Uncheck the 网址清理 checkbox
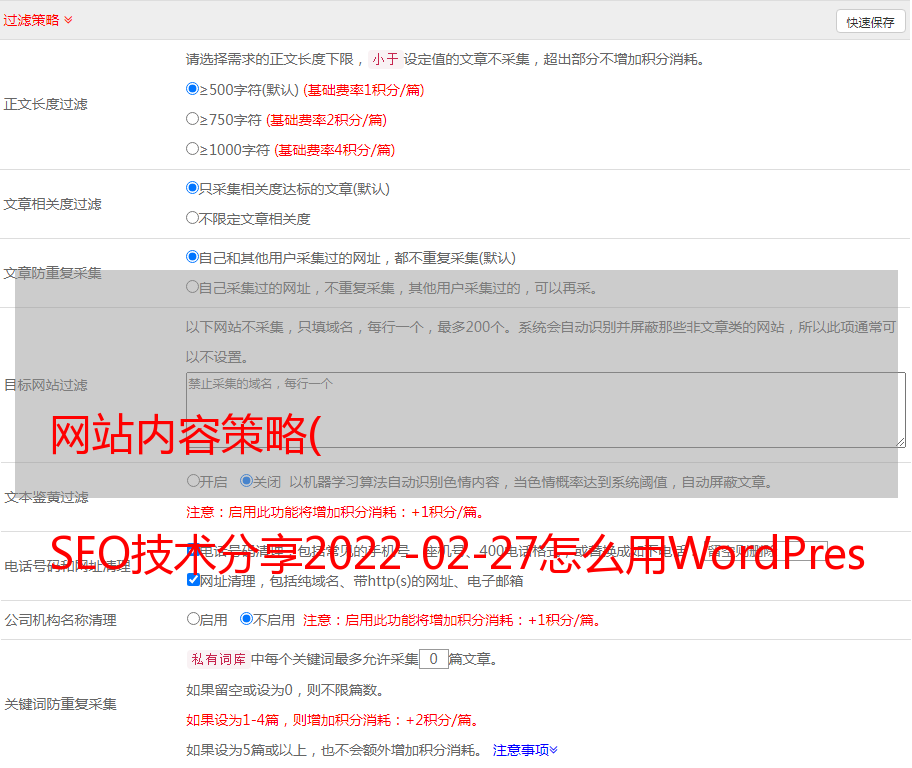The image size is (912, 768). click(194, 579)
